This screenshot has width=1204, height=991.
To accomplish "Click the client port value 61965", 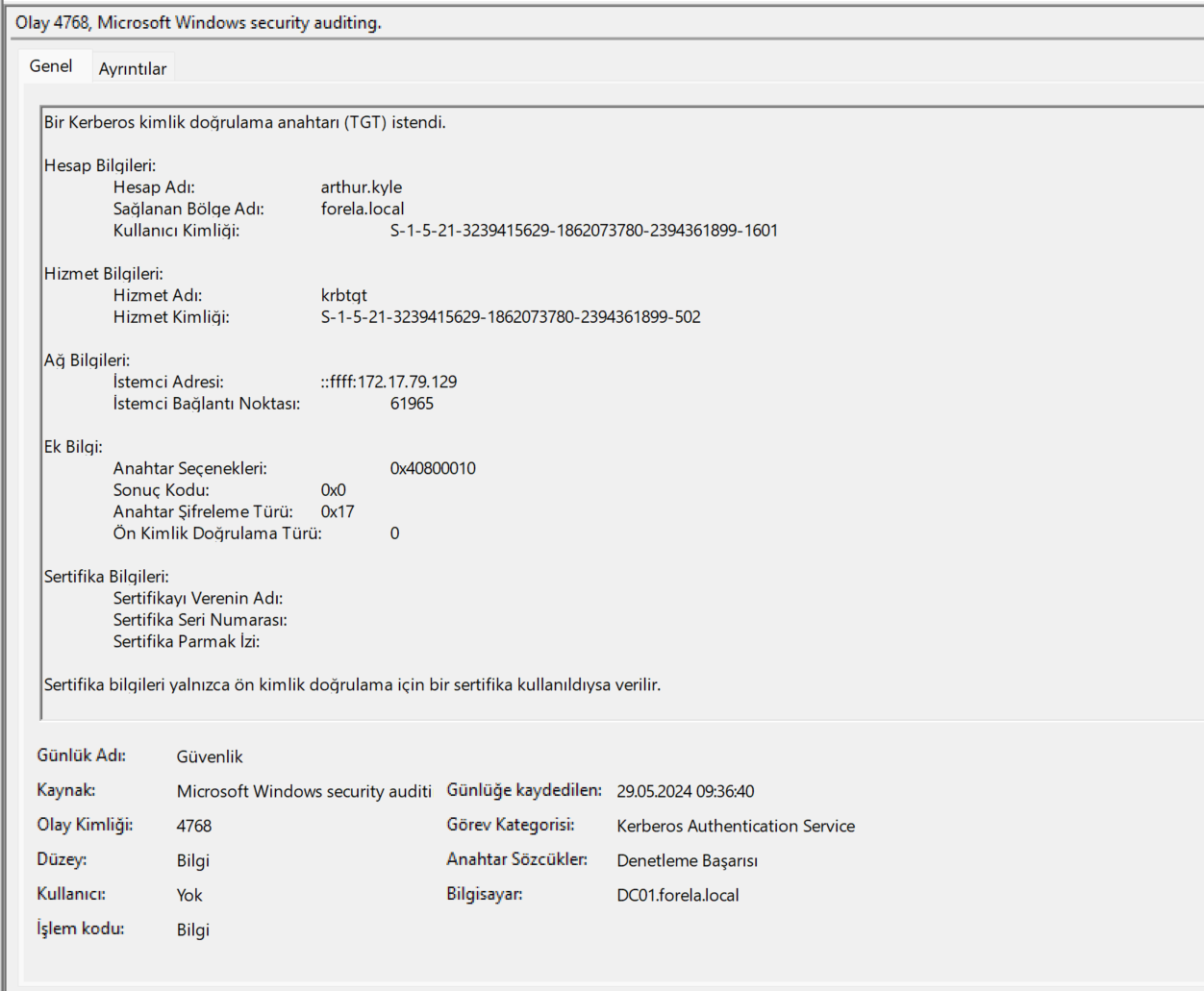I will [412, 404].
